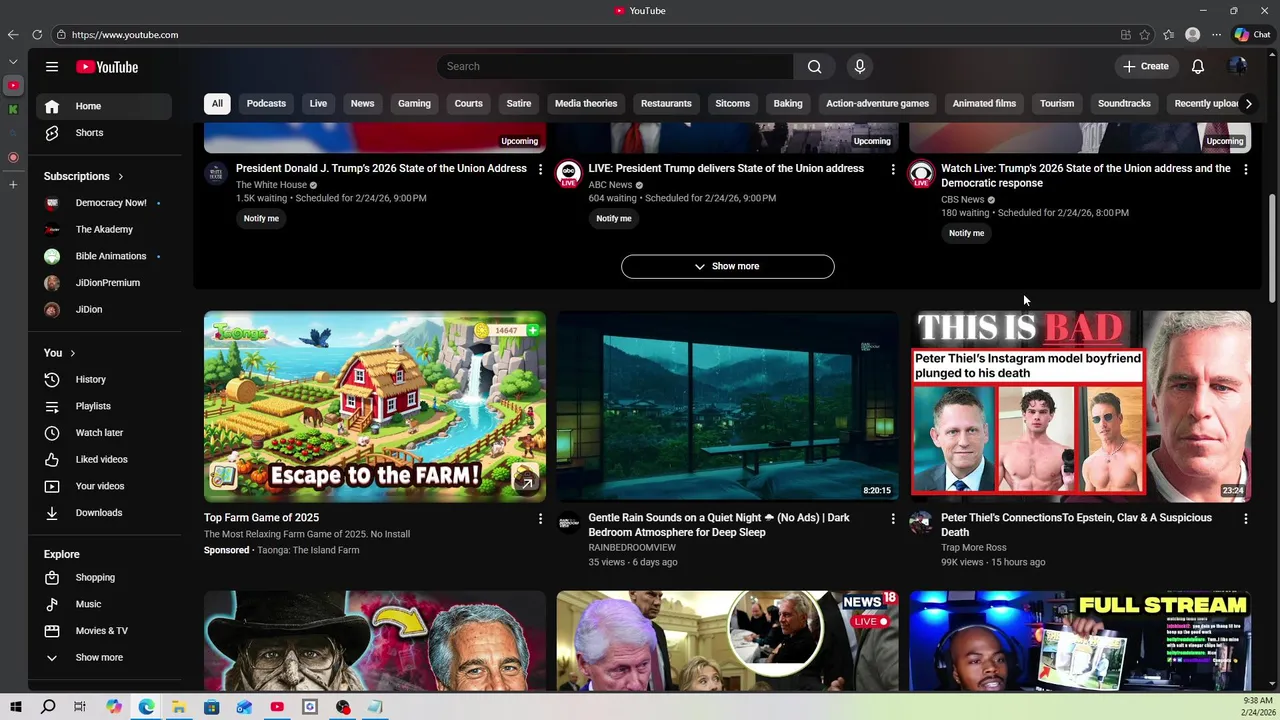Open Your videos

tap(104, 486)
